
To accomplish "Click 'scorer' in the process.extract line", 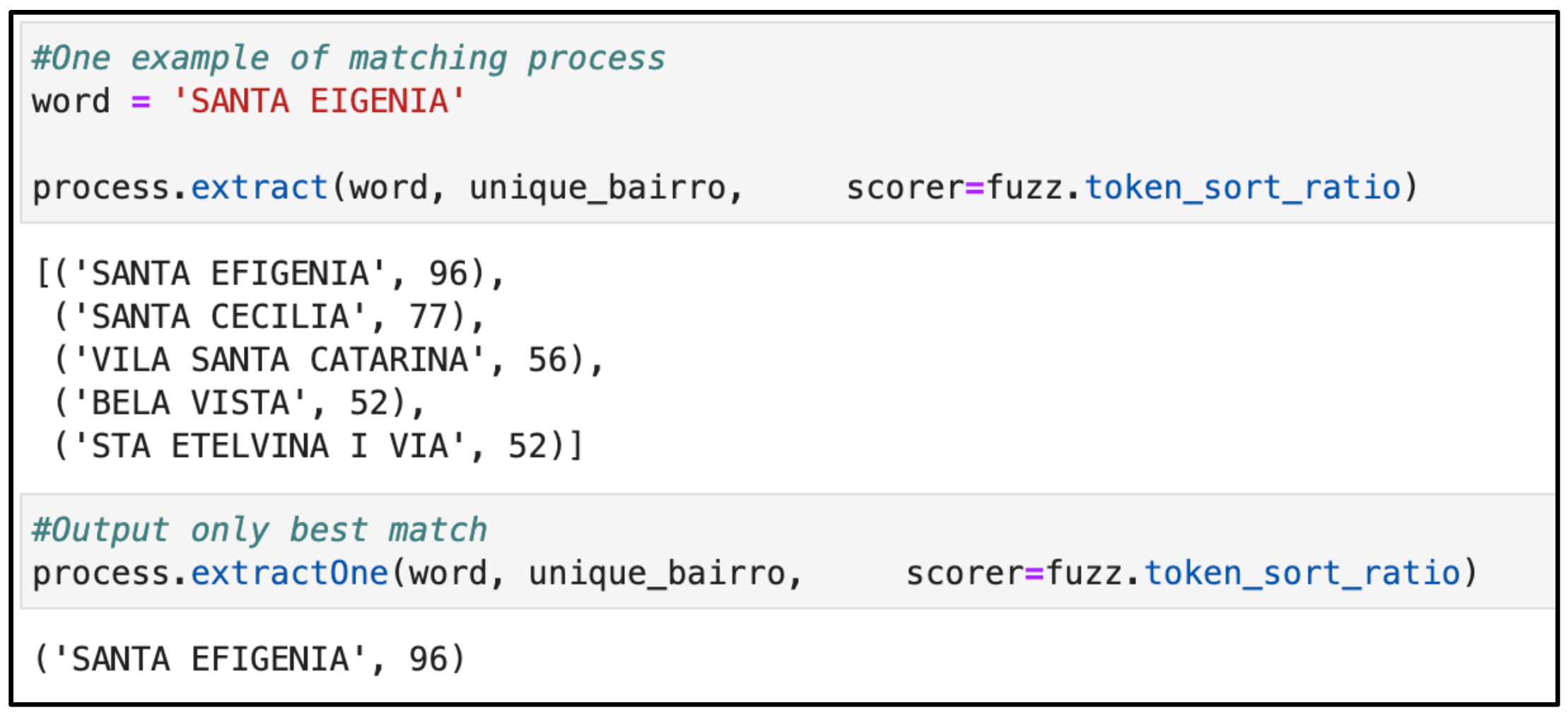I will [x=905, y=187].
